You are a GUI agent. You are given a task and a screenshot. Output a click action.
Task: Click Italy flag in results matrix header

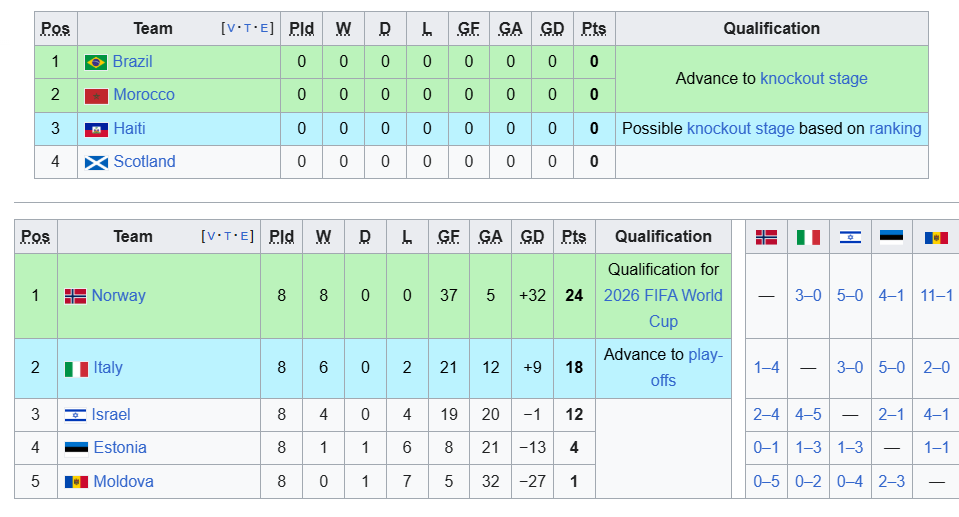pos(808,237)
